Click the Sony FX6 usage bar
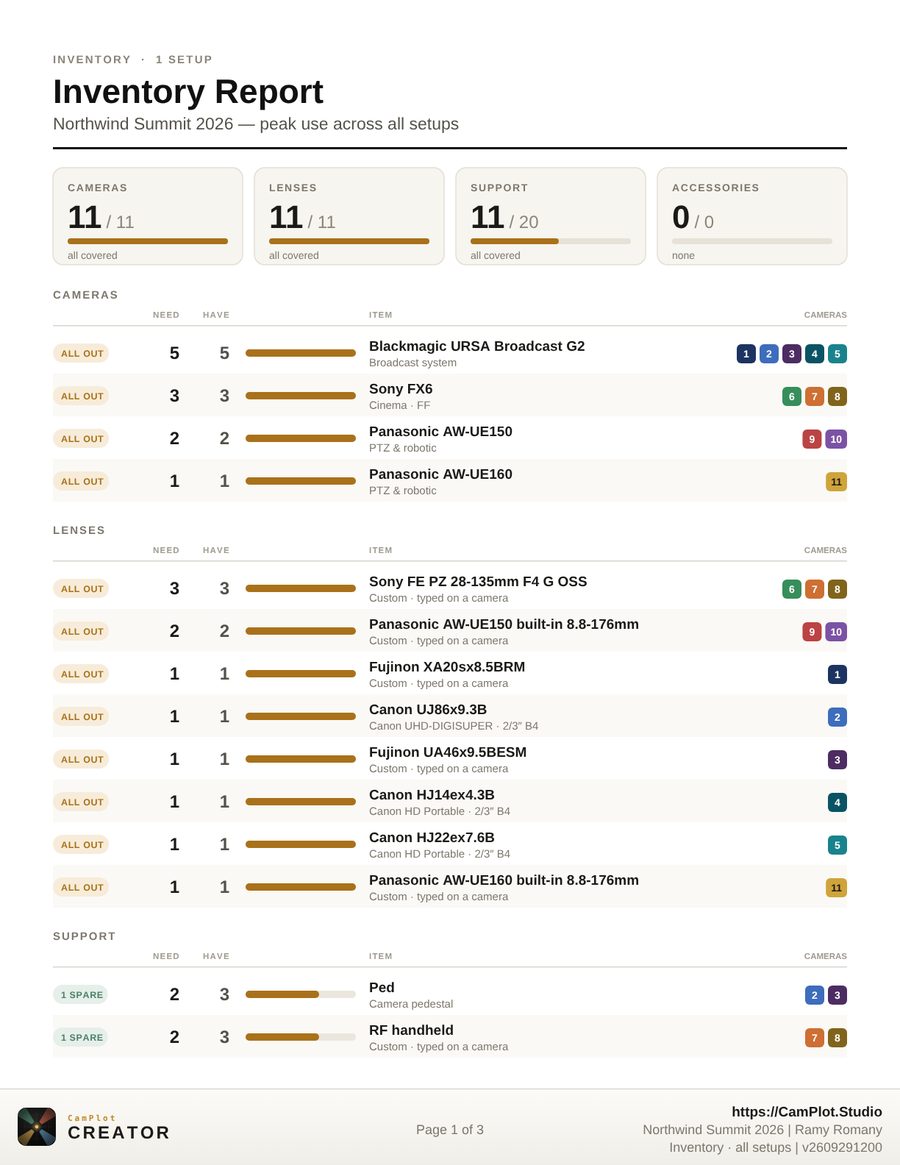Image resolution: width=900 pixels, height=1165 pixels. (x=300, y=396)
